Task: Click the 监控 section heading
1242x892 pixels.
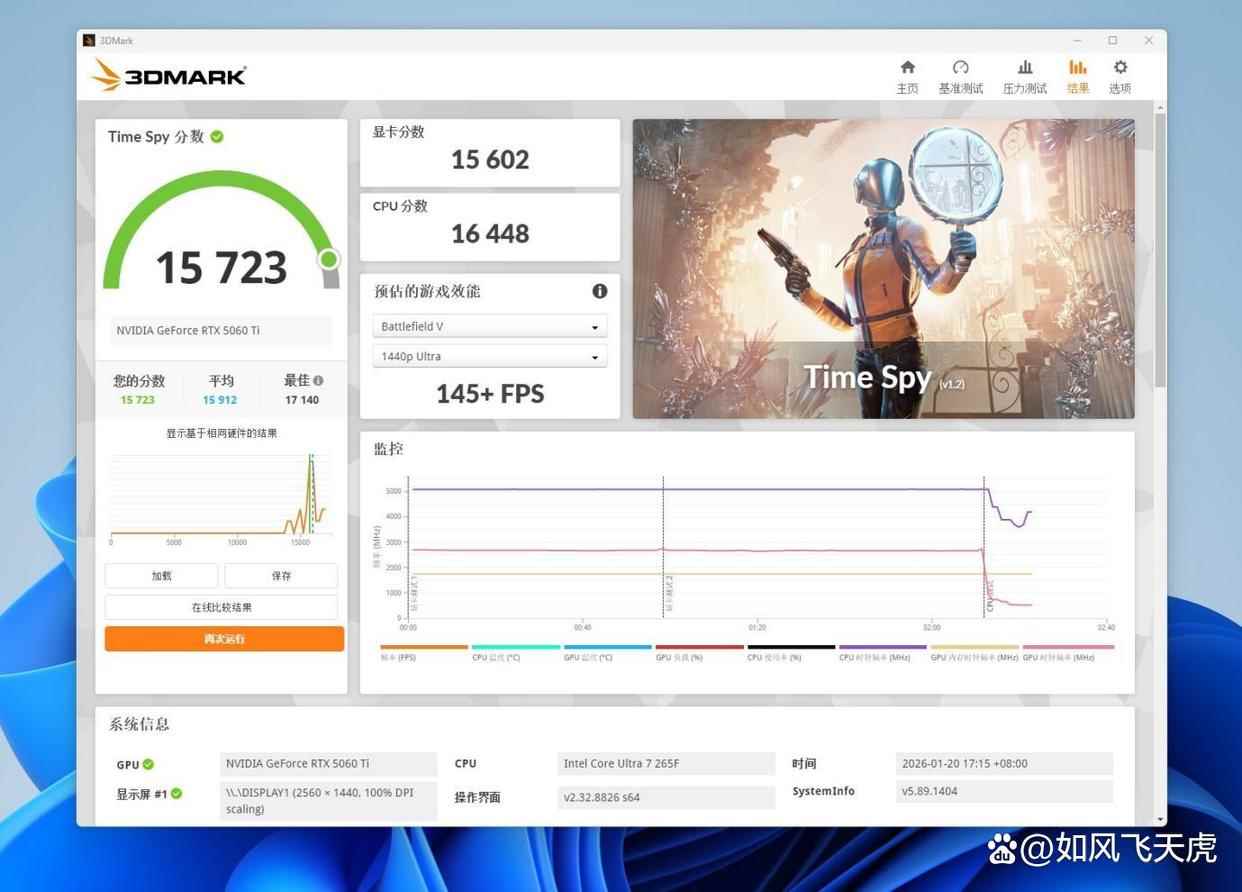Action: tap(389, 449)
